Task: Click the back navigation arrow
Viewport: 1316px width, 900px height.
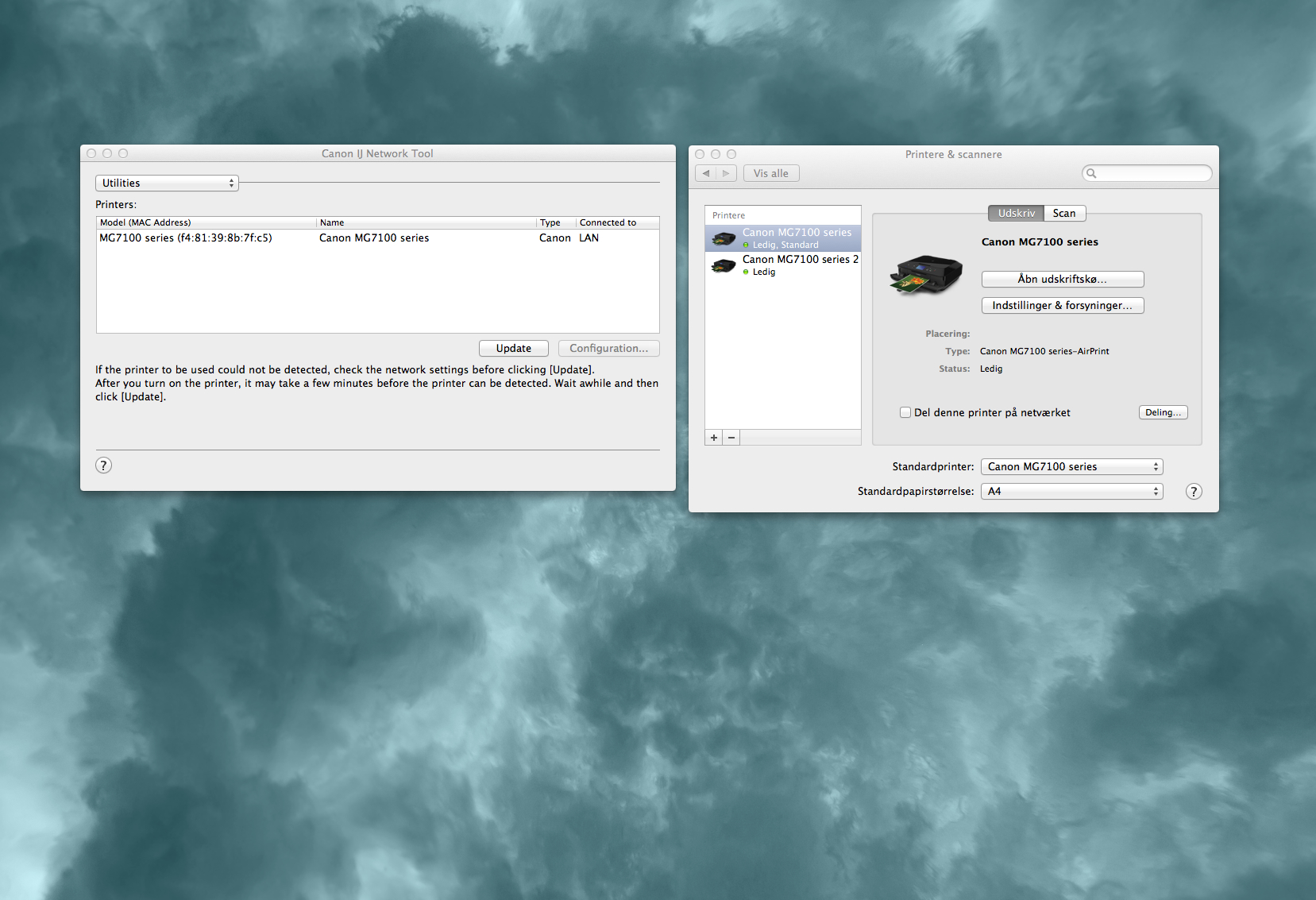Action: coord(705,172)
